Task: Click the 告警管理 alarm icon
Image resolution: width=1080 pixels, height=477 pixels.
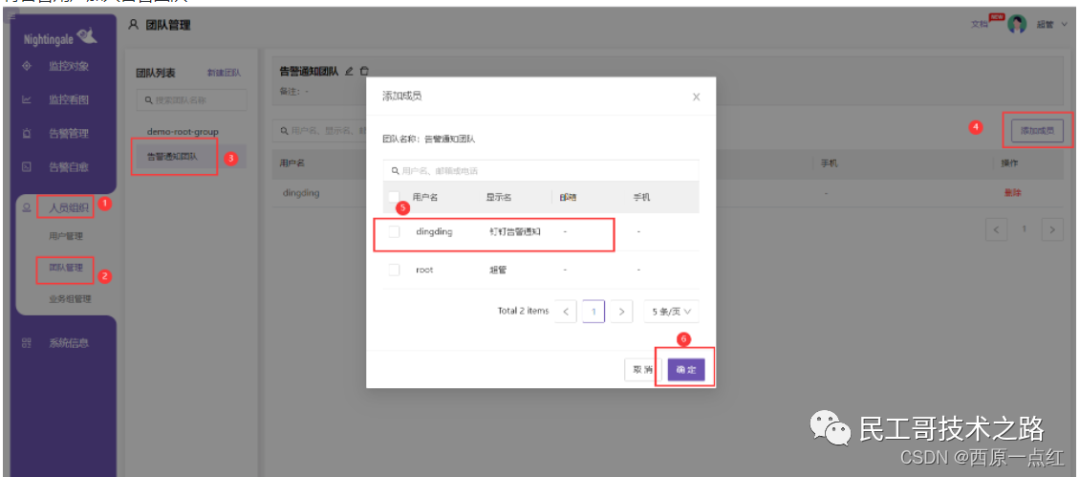Action: tap(27, 133)
